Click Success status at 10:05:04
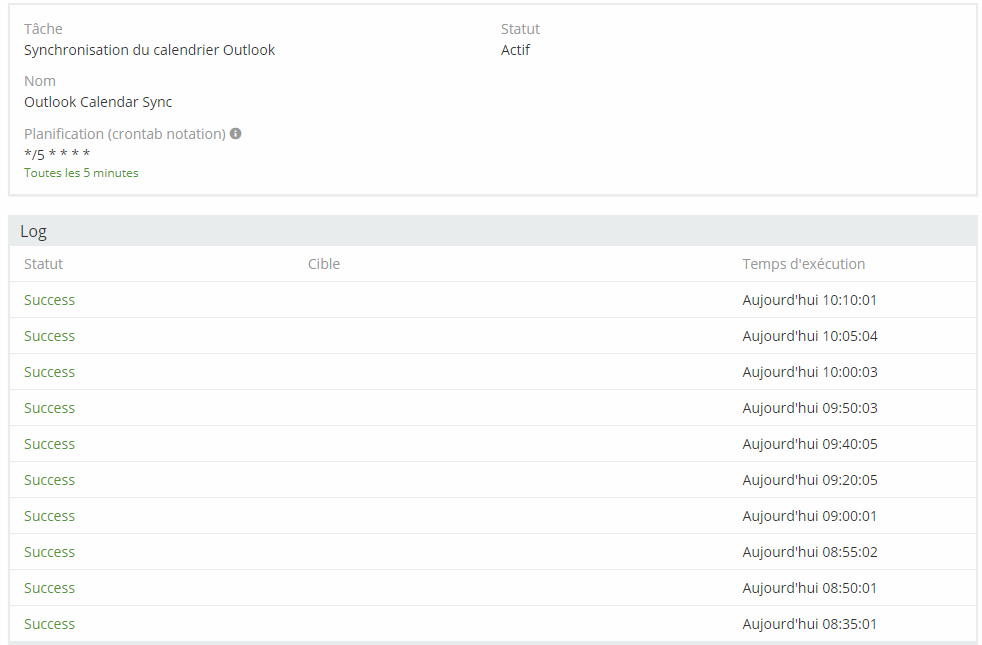Image resolution: width=982 pixels, height=645 pixels. point(49,336)
